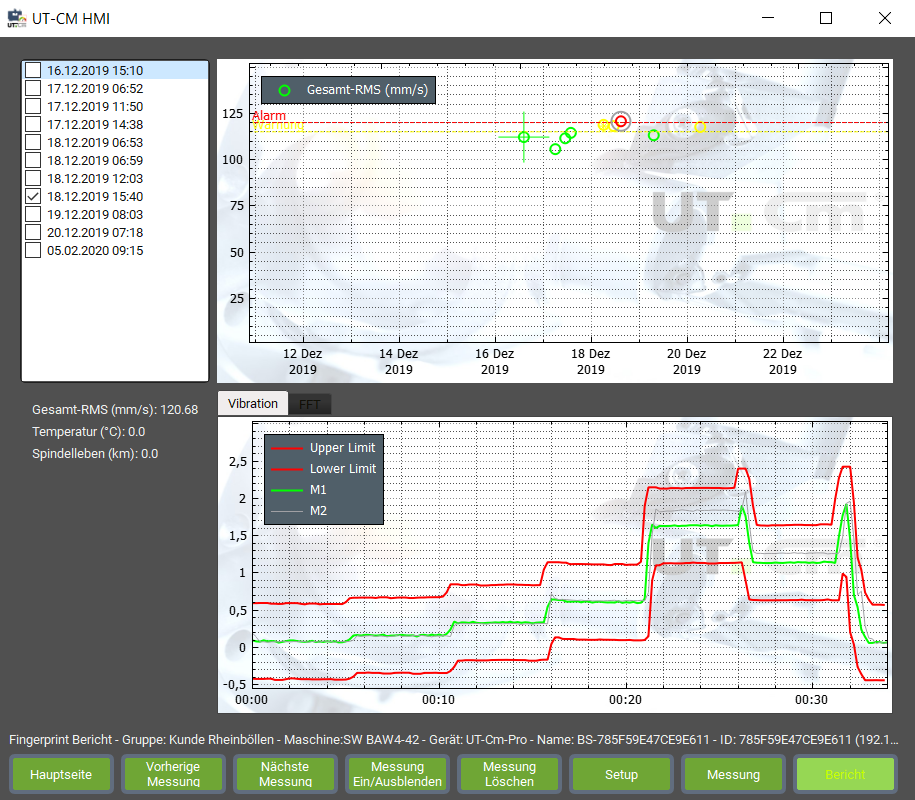Enable the 05.02.2020 09:15 measurement checkbox
This screenshot has height=800, width=915.
(33, 250)
